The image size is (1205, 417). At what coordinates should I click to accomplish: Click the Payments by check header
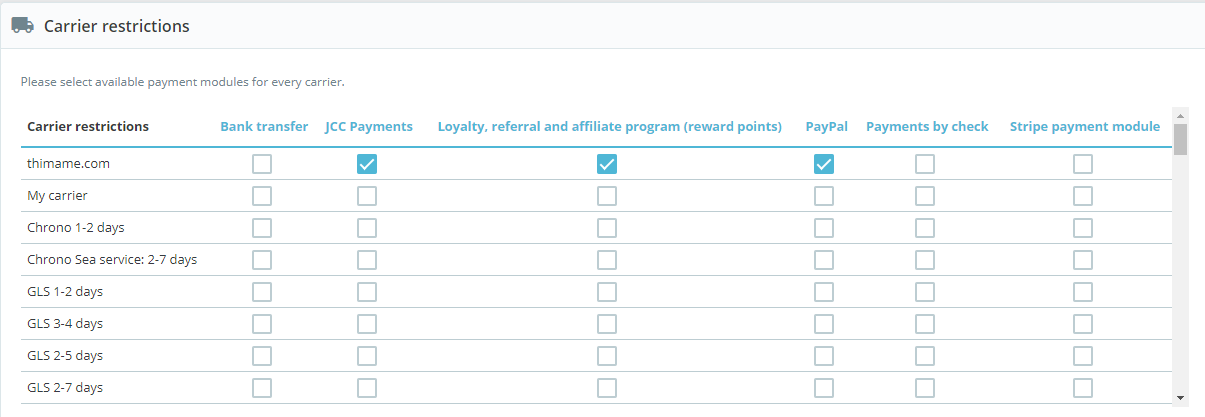tap(927, 127)
